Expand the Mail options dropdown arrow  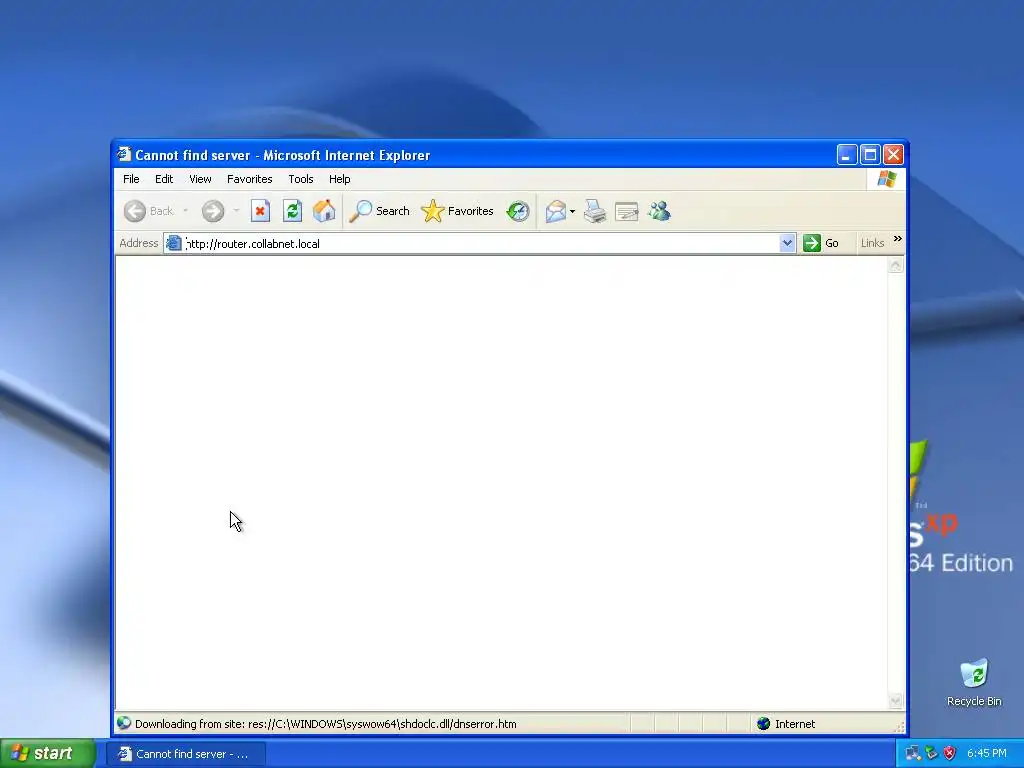(573, 212)
